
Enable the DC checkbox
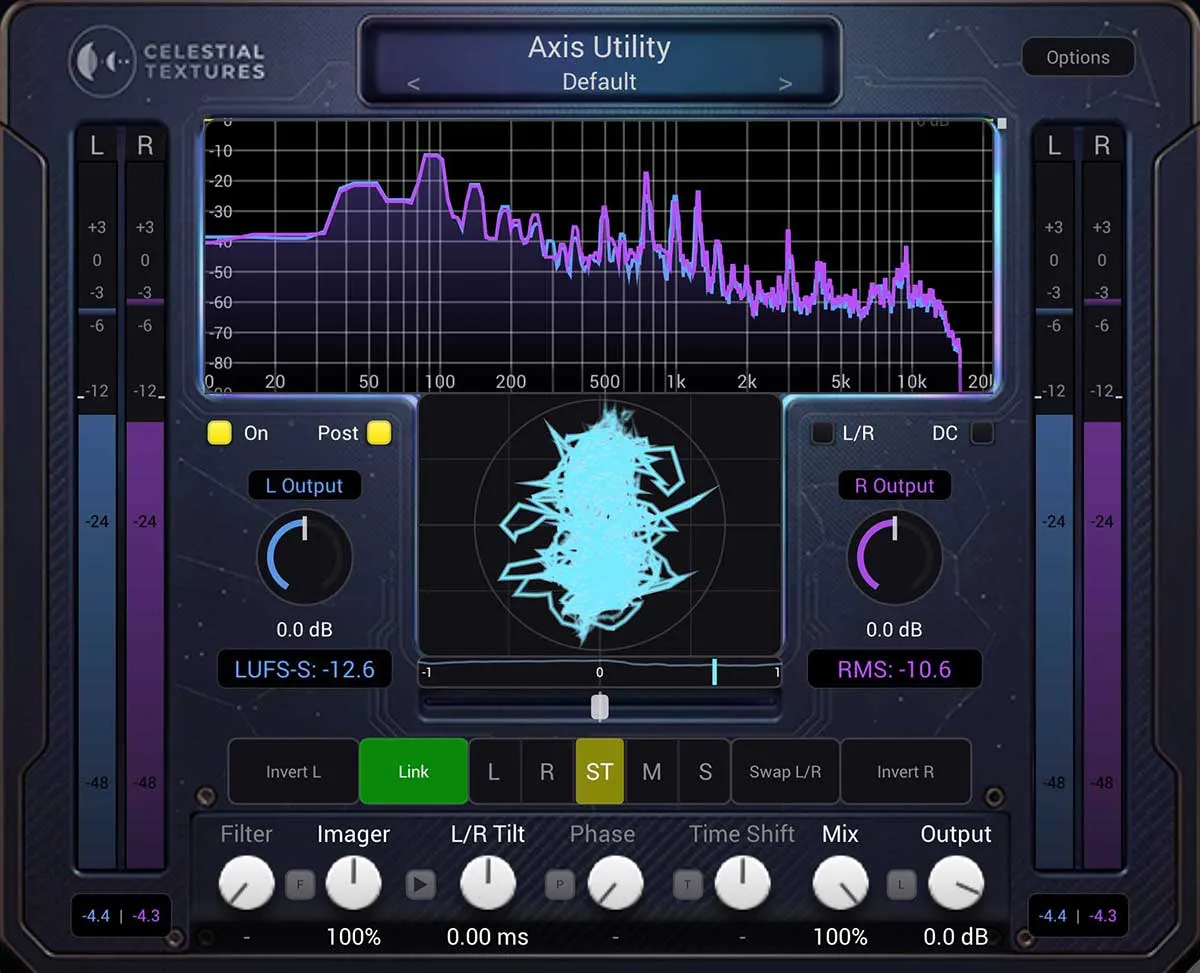[x=982, y=433]
